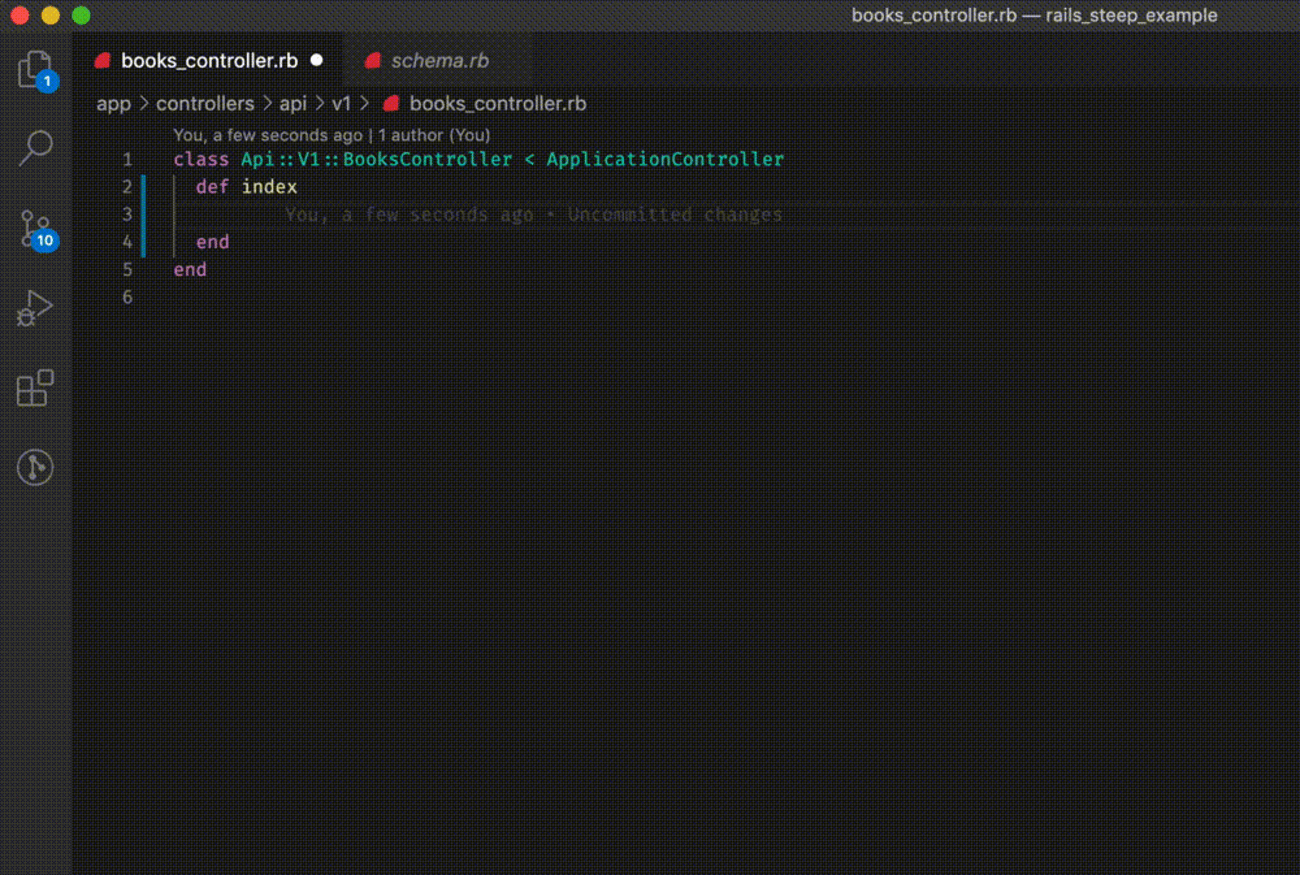Click the Ruby file icon in the breadcrumb bar
Screen dimensions: 1300x875
tap(390, 102)
